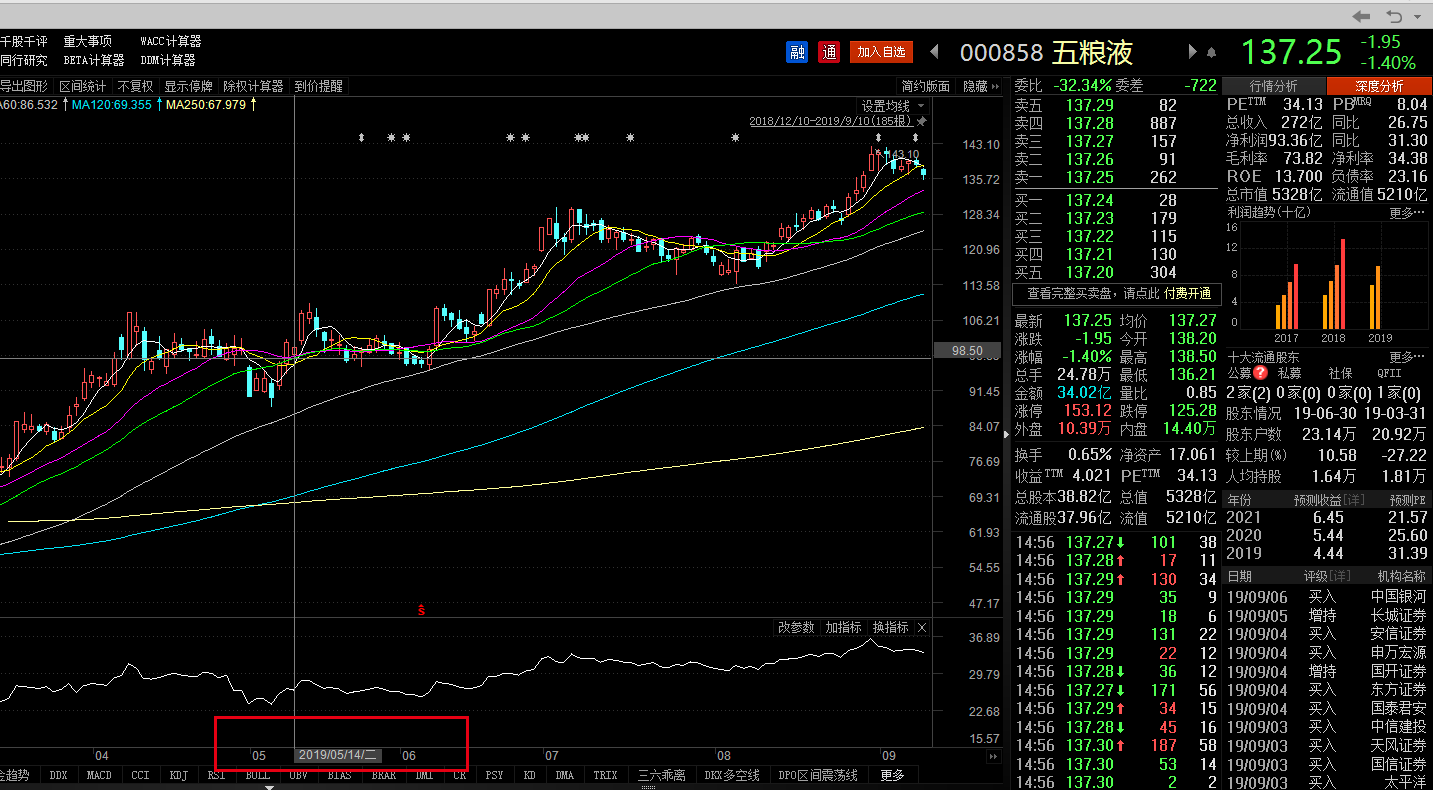Expand 更多 beside 十大流通股东
1433x790 pixels.
pos(1407,357)
